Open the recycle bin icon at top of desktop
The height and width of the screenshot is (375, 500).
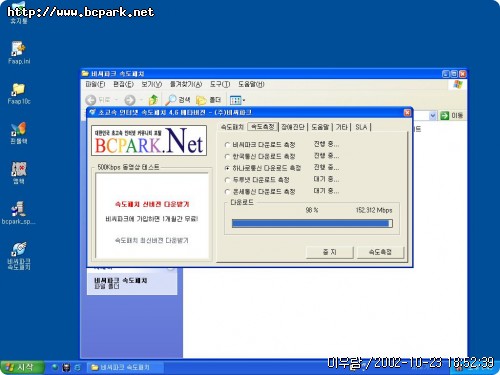[18, 12]
